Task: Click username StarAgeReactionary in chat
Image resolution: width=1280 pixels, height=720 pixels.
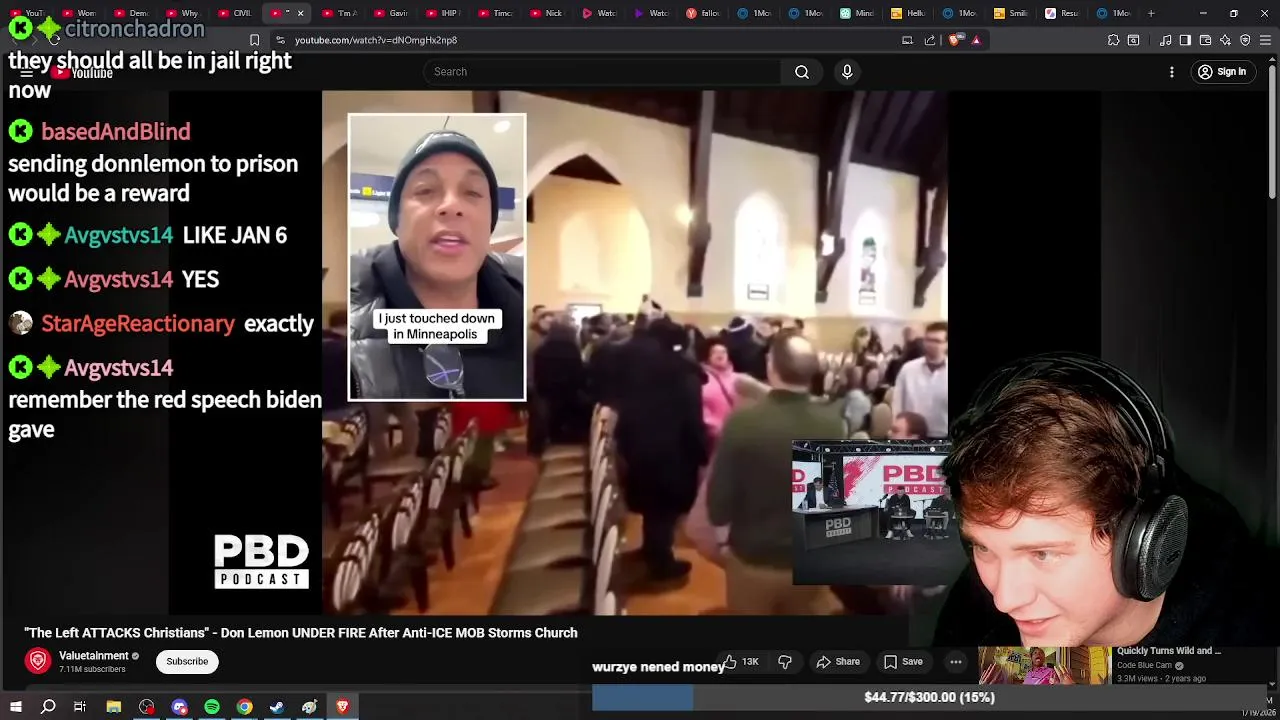Action: (138, 324)
